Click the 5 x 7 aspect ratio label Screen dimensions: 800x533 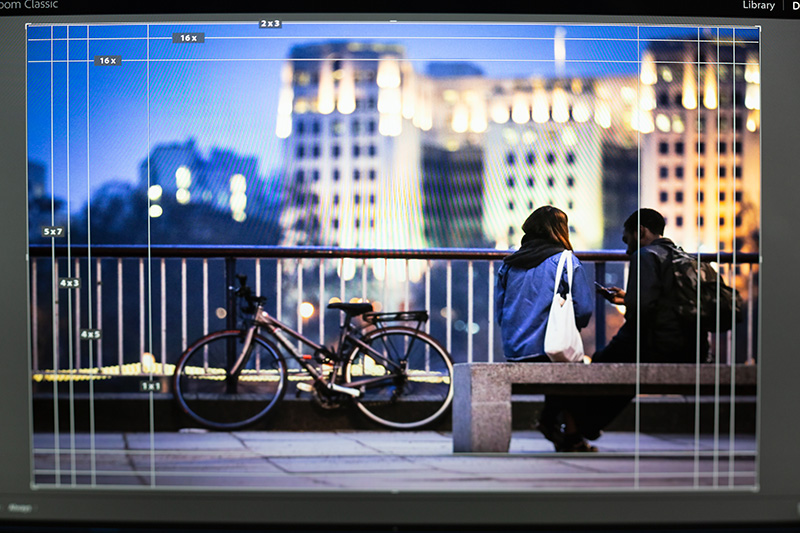[x=53, y=231]
